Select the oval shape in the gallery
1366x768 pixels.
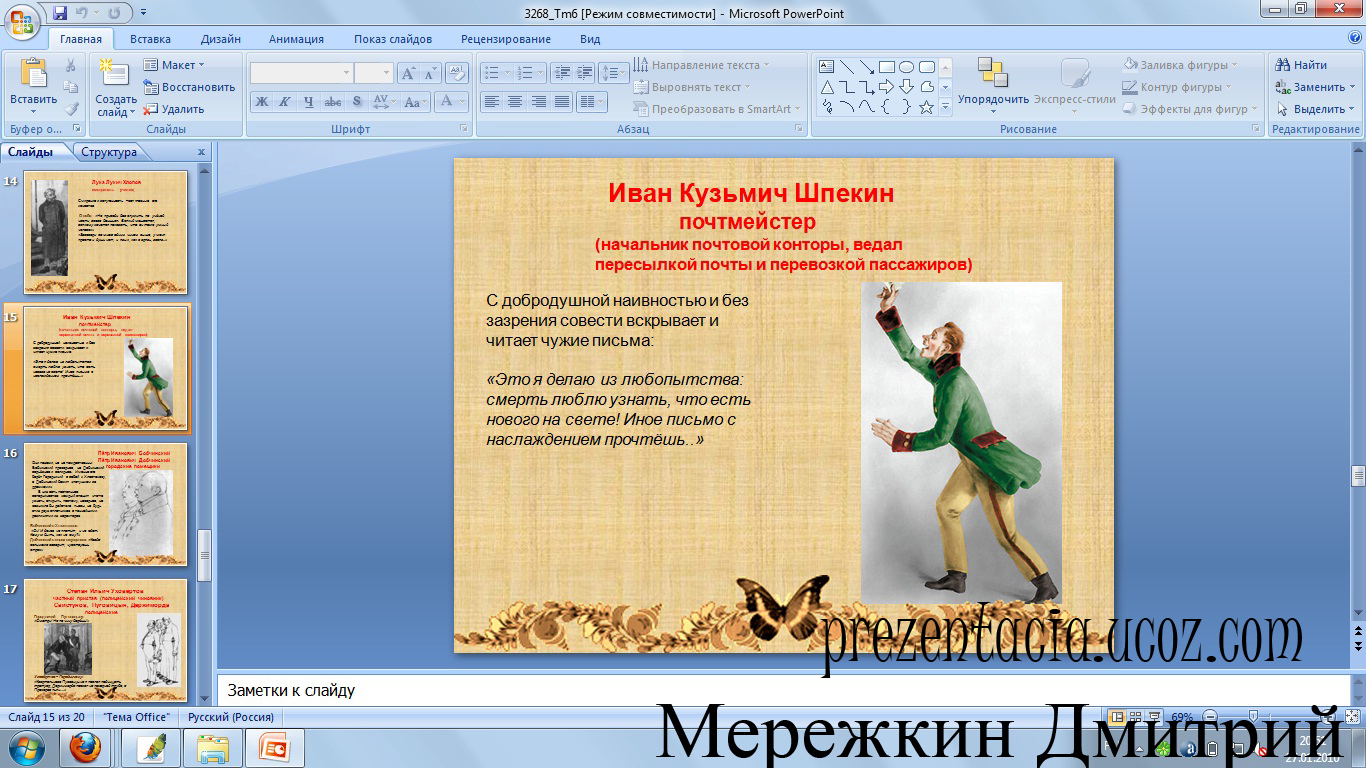coord(906,67)
